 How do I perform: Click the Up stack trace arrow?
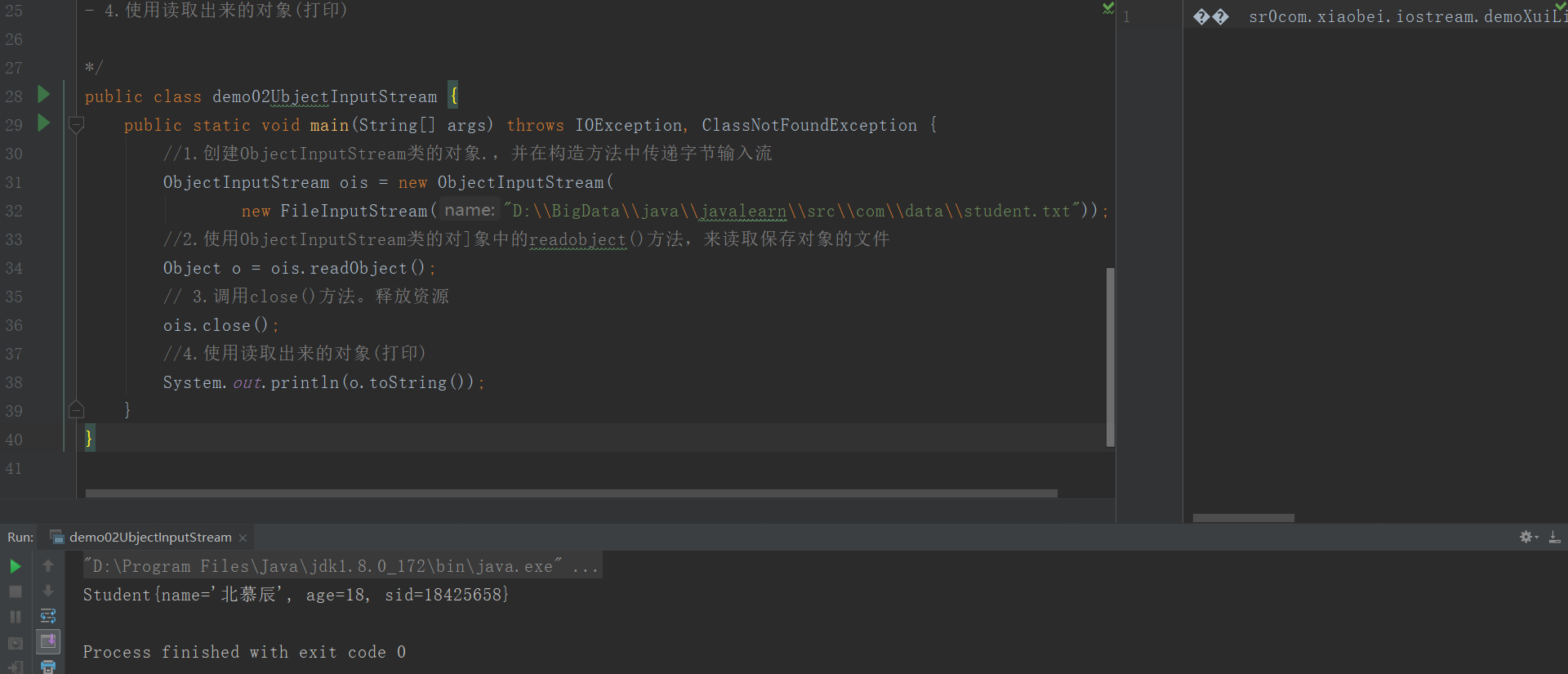pos(48,565)
